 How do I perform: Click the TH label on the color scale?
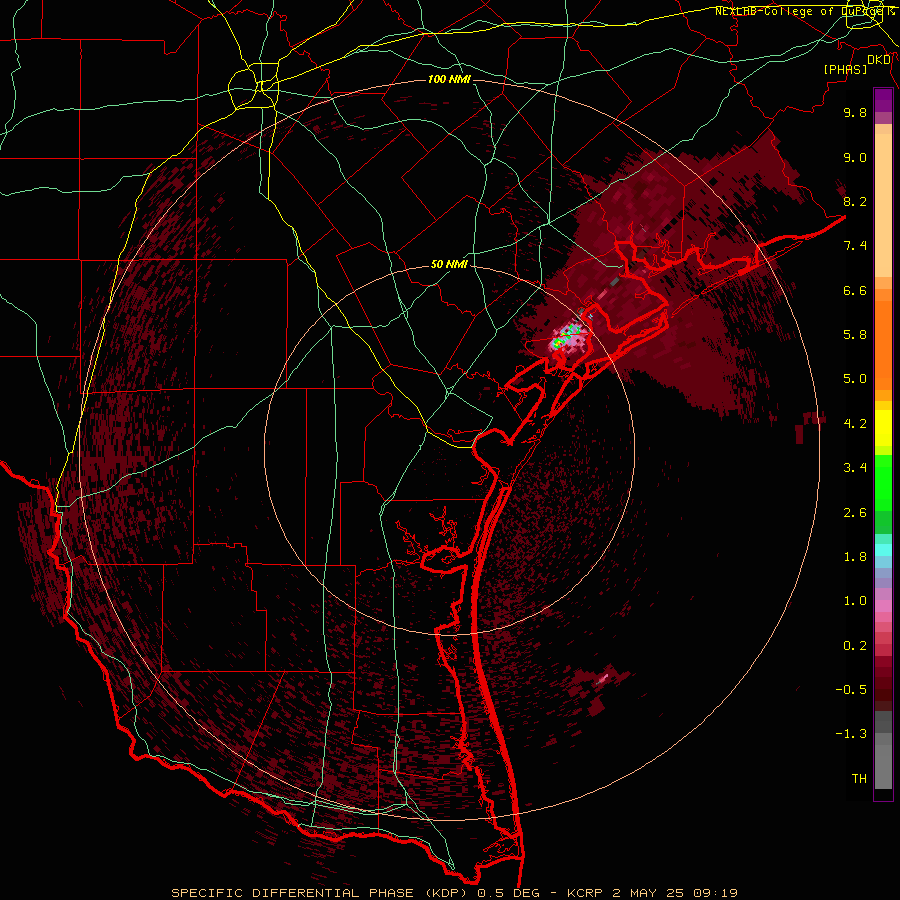859,779
